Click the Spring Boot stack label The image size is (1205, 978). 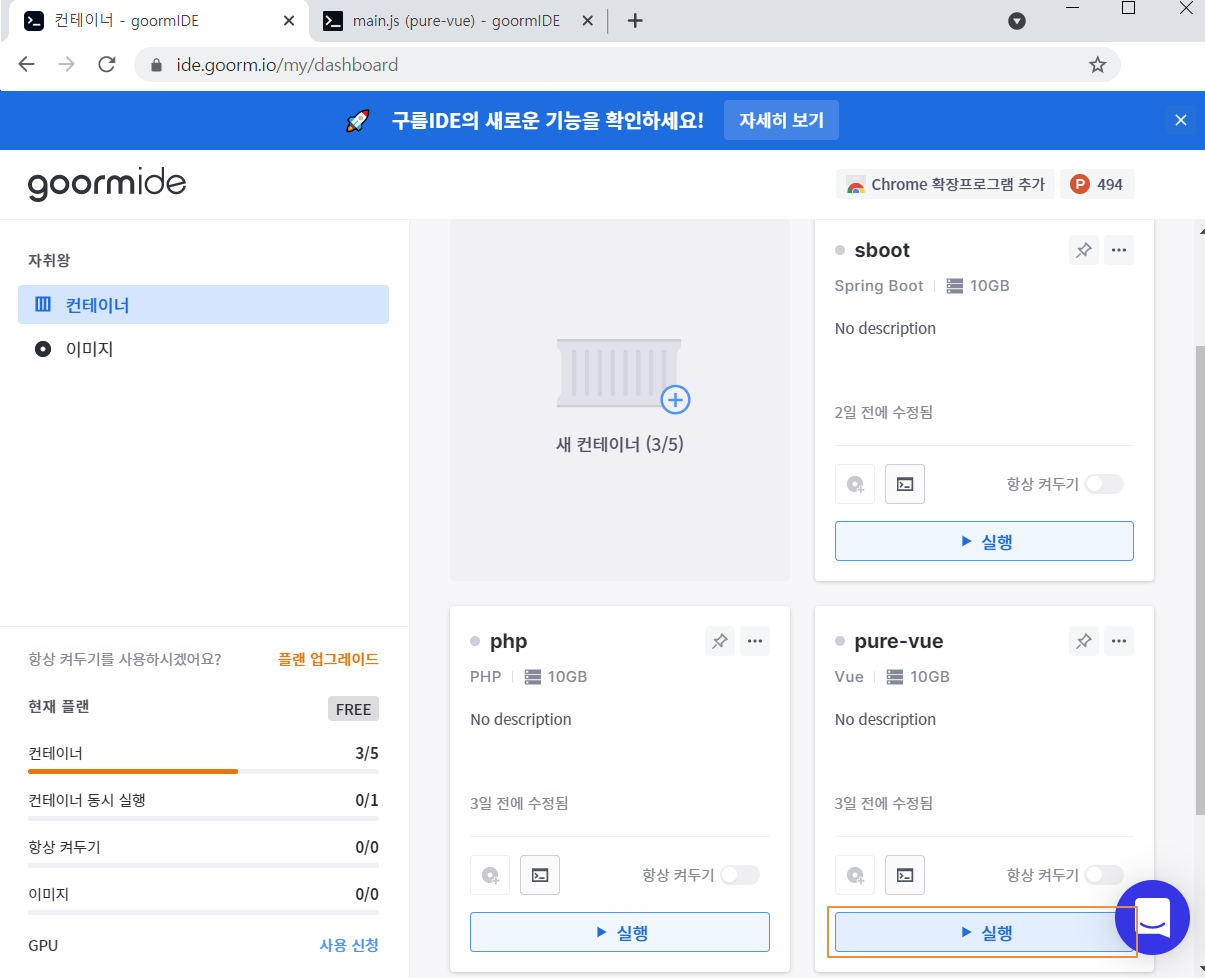(879, 286)
